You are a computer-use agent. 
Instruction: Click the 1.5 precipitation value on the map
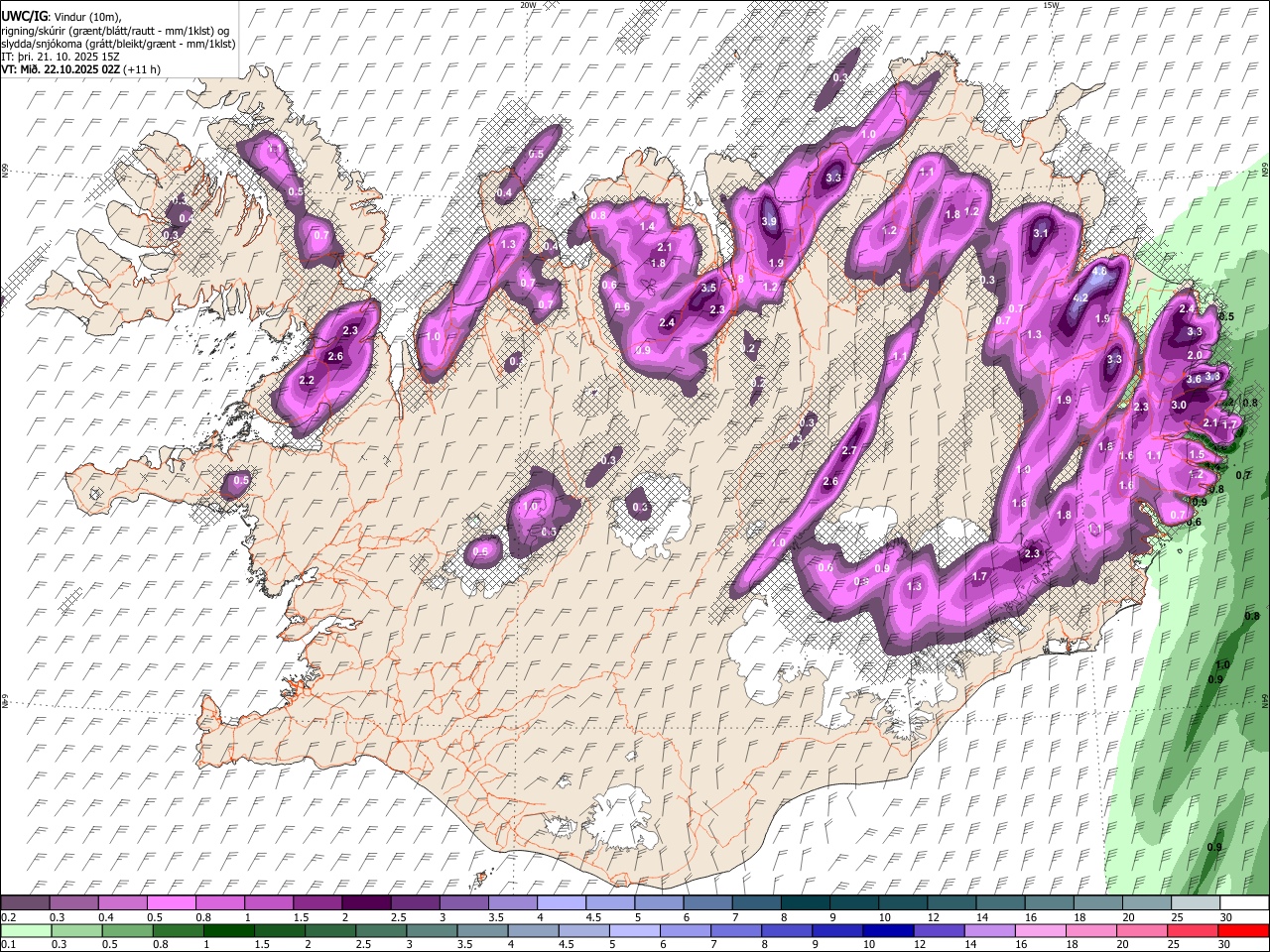[x=1197, y=455]
